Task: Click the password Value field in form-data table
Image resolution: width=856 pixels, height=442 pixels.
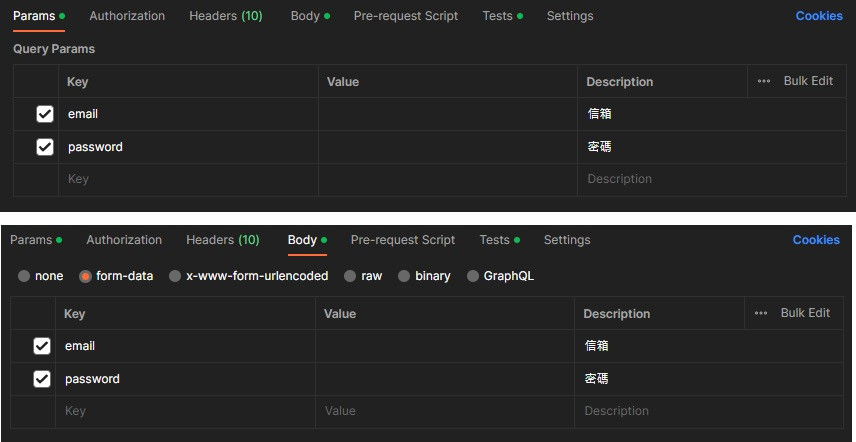Action: point(444,379)
